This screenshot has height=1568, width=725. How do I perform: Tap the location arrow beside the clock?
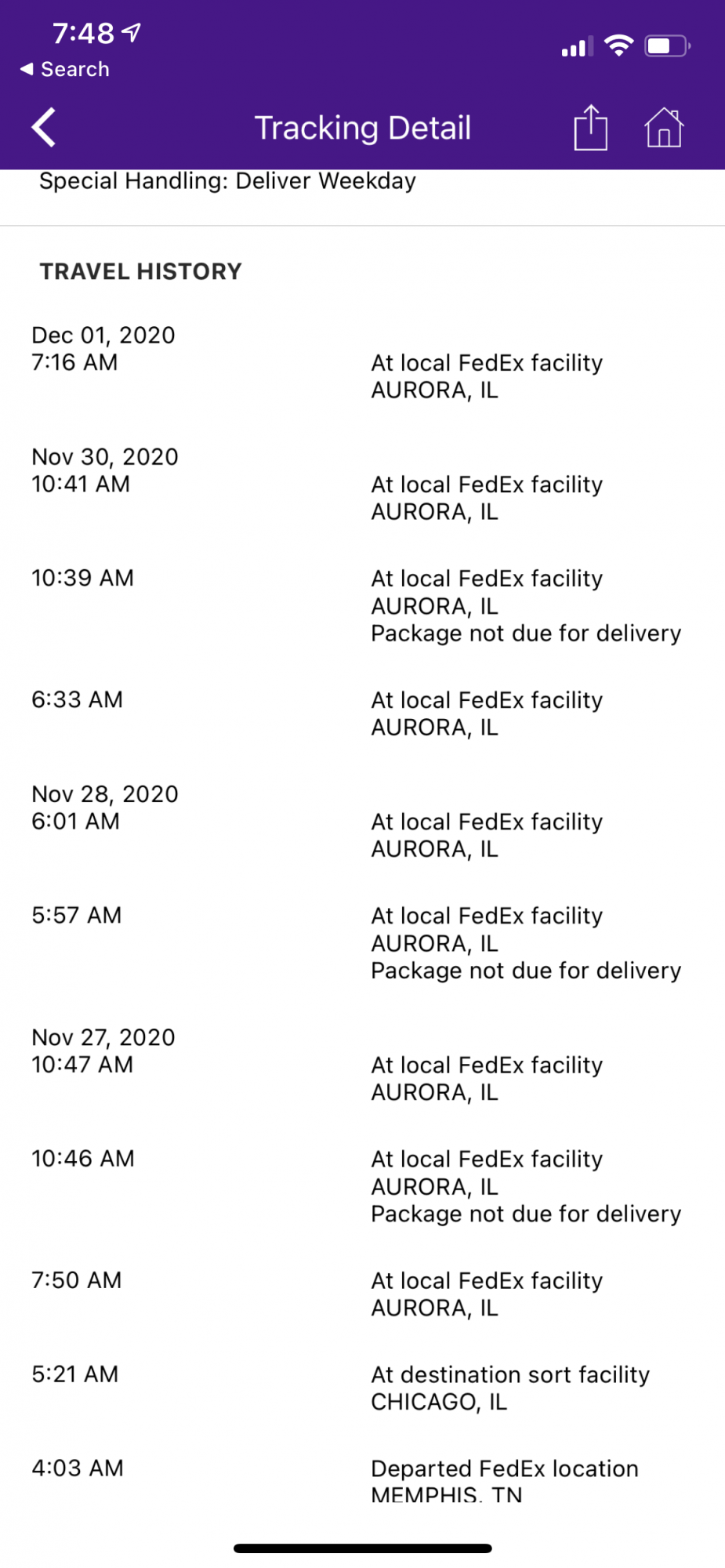click(x=132, y=32)
